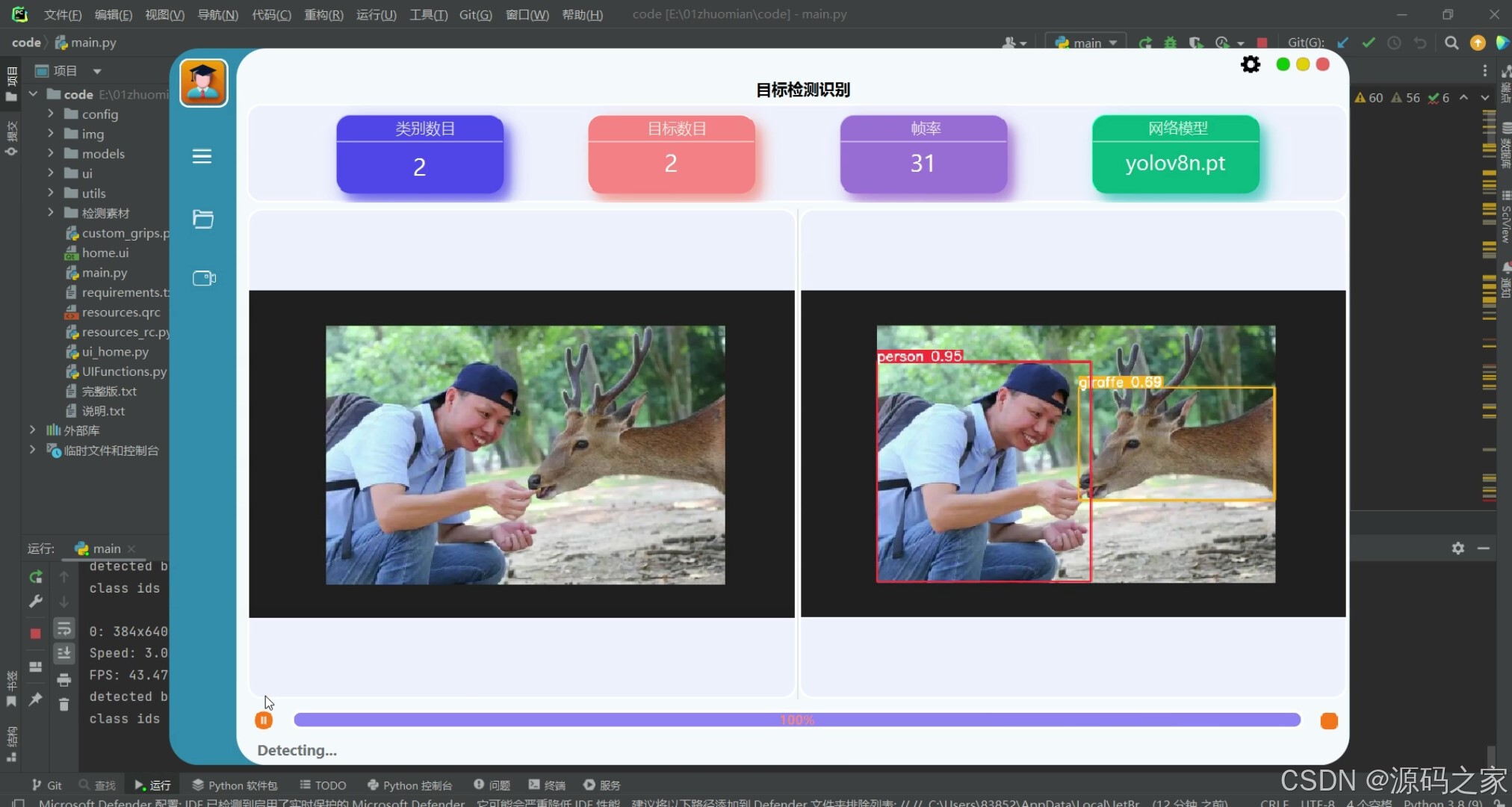
Task: Open the main run configuration dropdown
Action: click(1085, 43)
